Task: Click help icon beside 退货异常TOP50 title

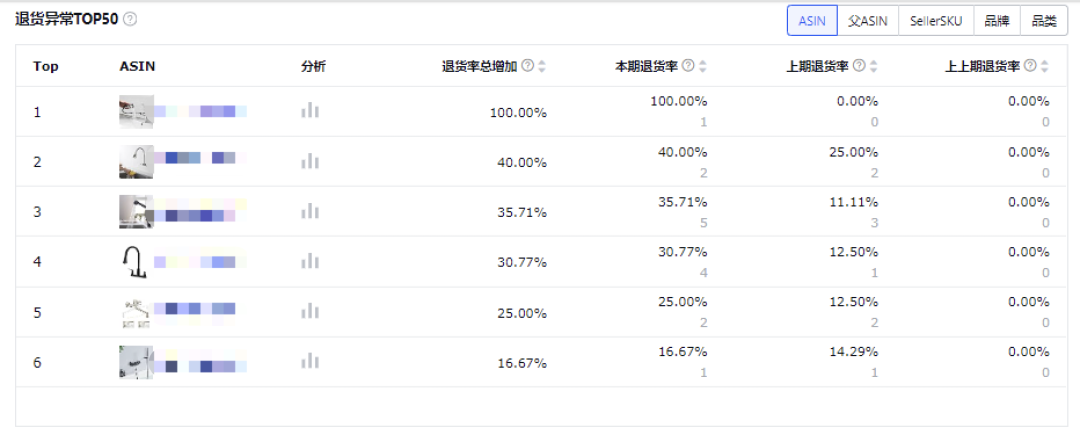Action: [x=129, y=19]
